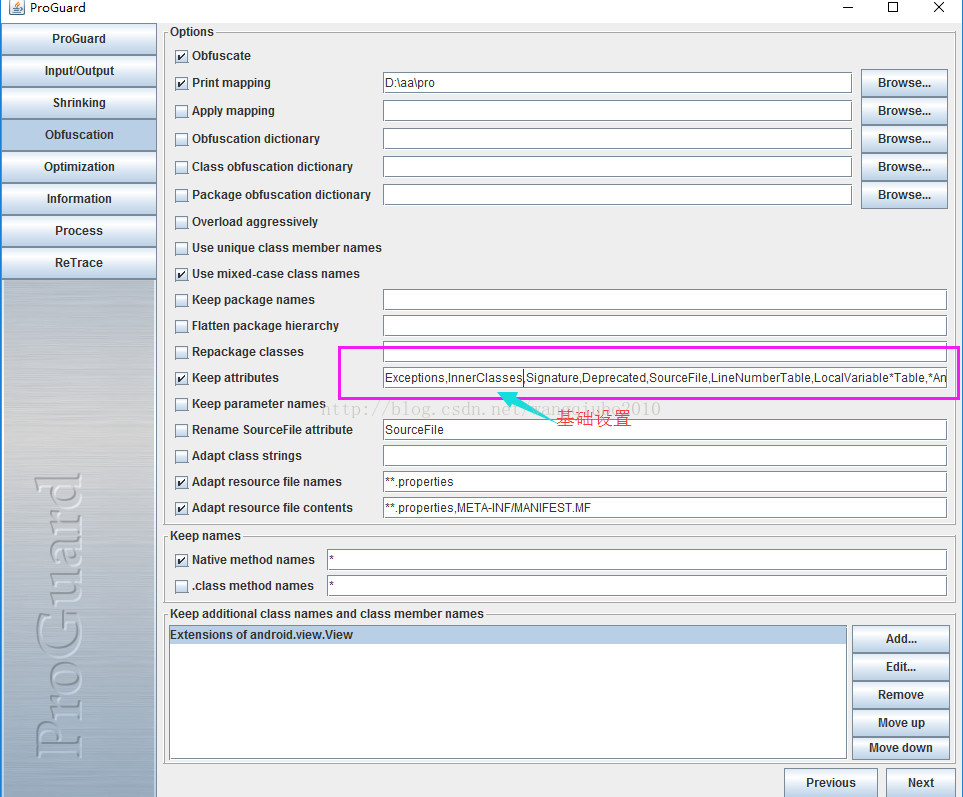Screen dimensions: 963x797
Task: Enable Use unique class member names
Action: click(181, 249)
